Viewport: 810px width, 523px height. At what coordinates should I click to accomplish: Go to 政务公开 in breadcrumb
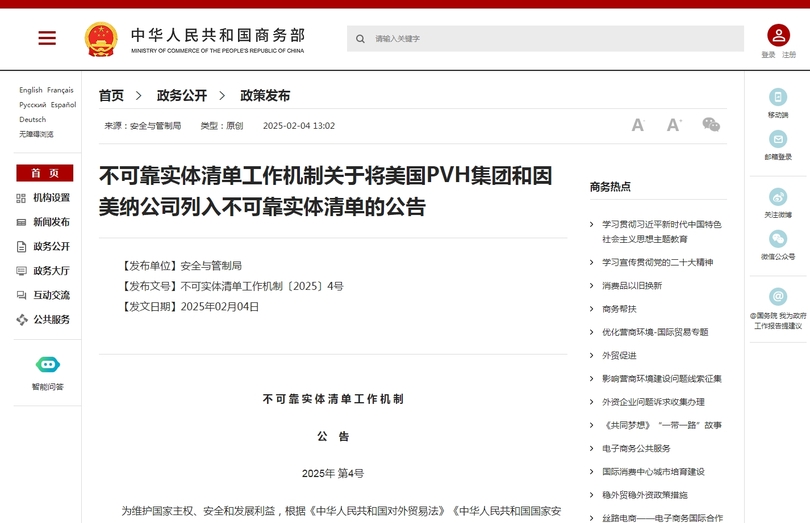point(182,96)
